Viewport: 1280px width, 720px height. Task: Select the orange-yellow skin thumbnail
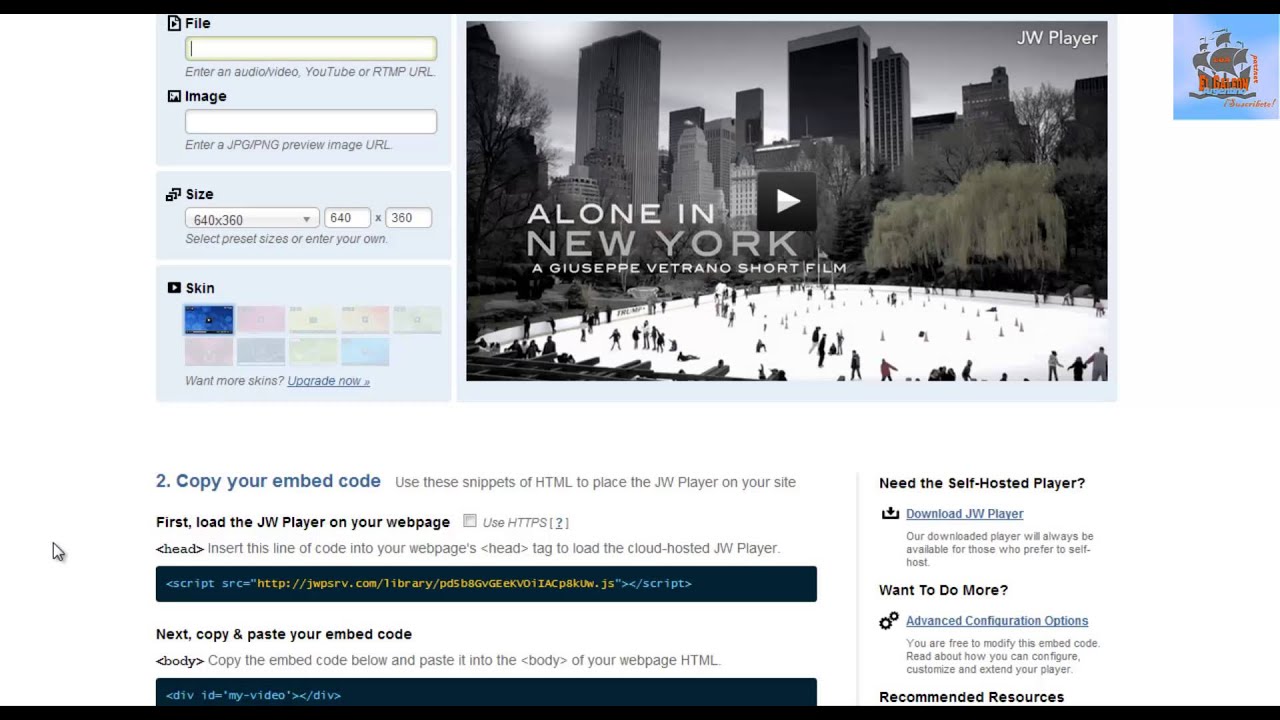point(365,319)
